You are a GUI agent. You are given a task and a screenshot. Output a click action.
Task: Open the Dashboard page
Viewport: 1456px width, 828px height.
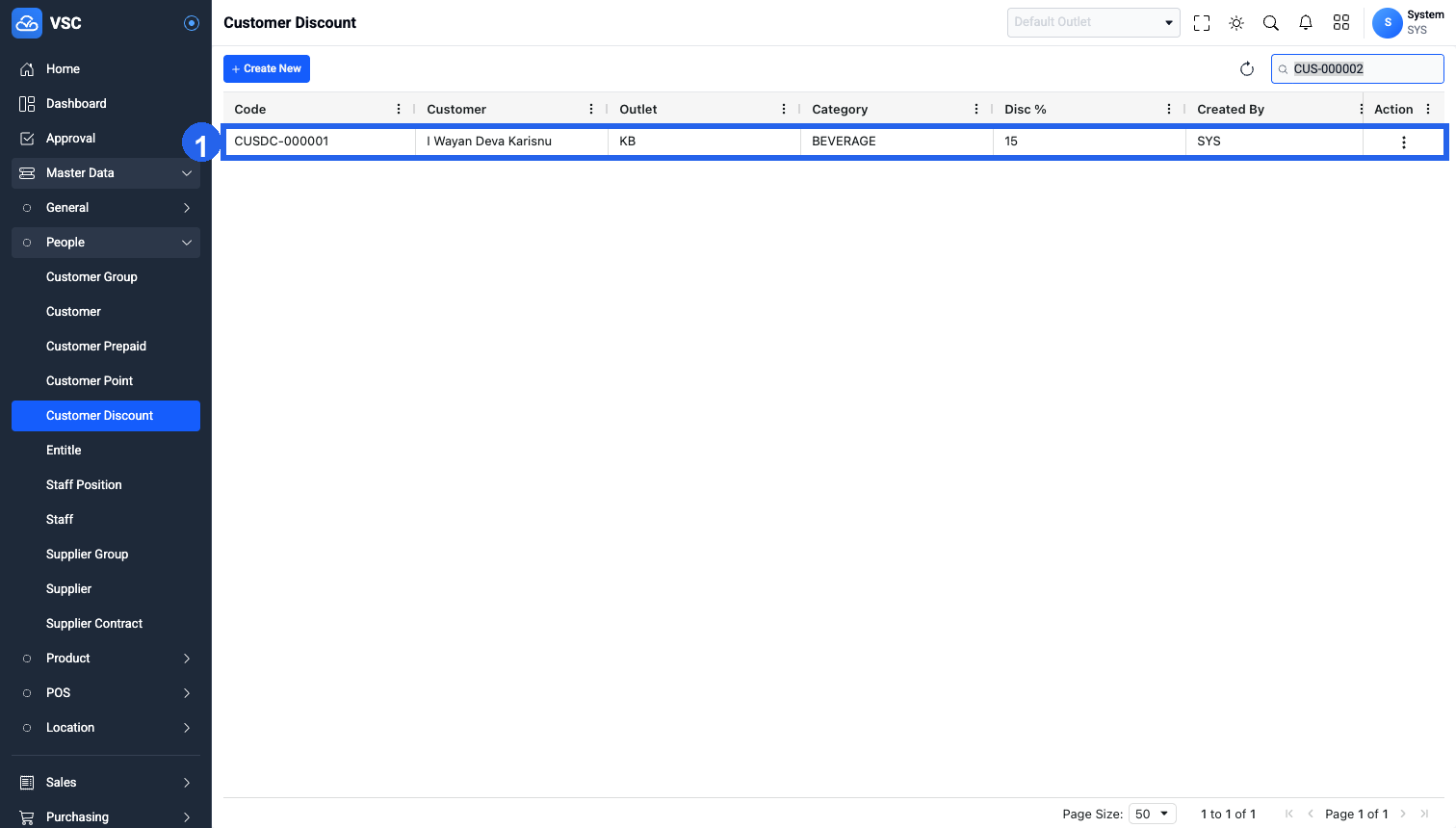106,104
